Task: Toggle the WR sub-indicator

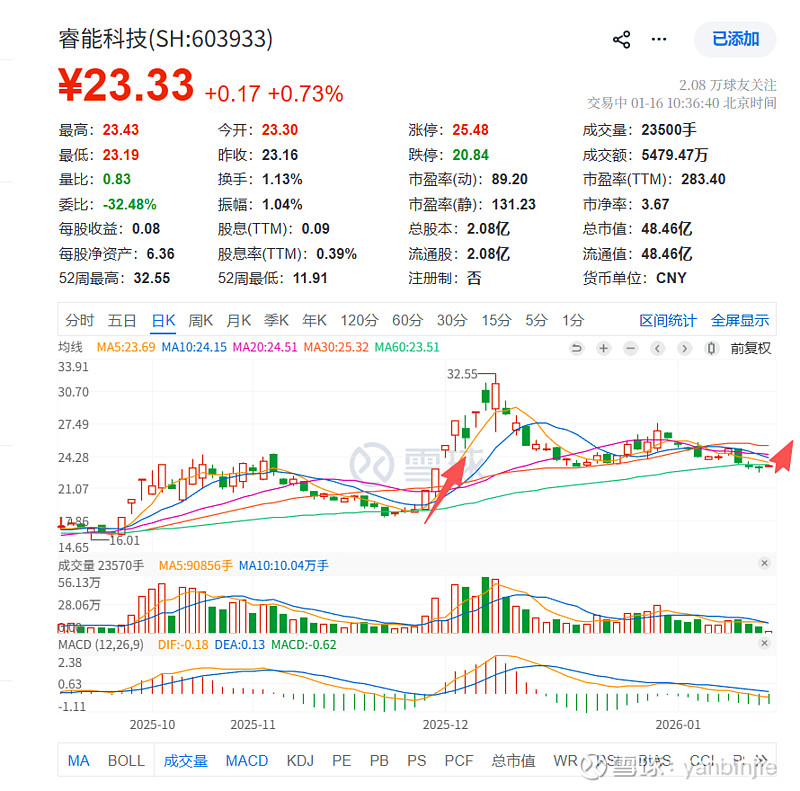Action: pos(565,760)
